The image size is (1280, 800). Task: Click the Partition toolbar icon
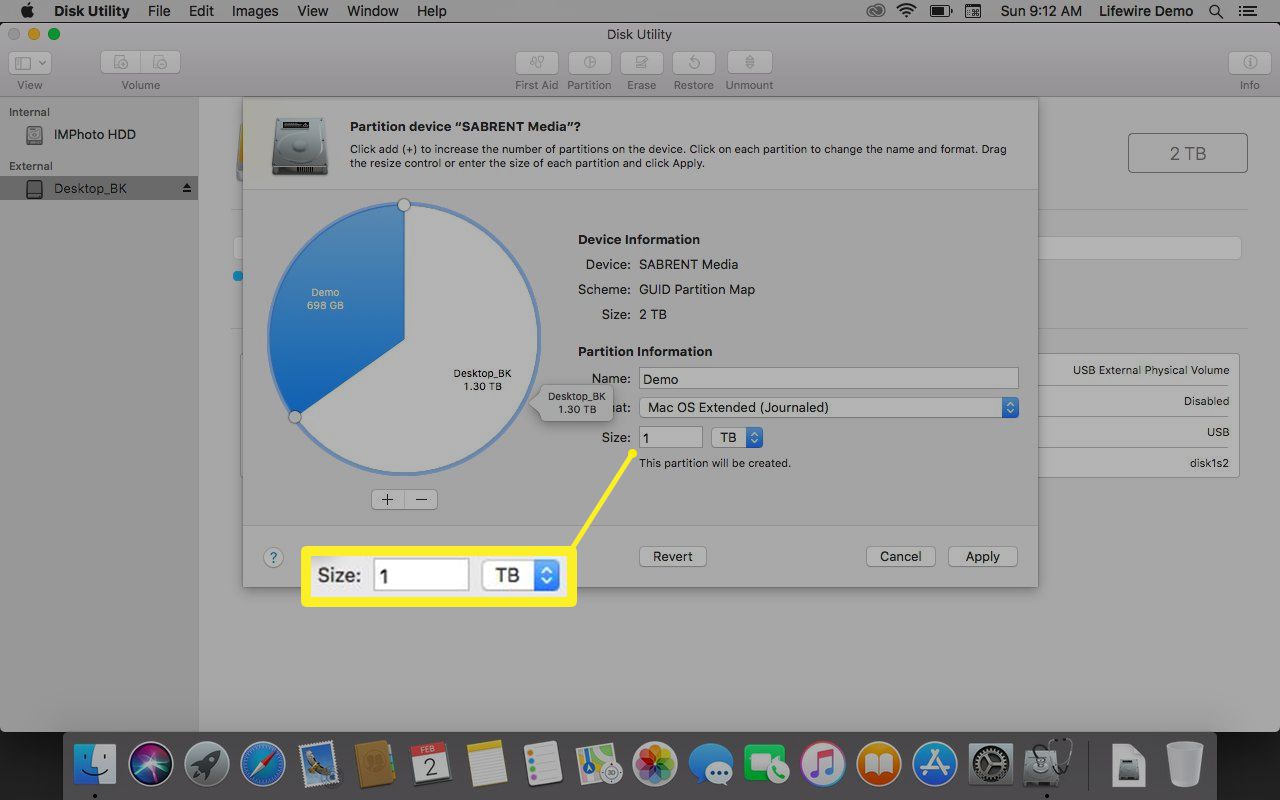pos(589,62)
